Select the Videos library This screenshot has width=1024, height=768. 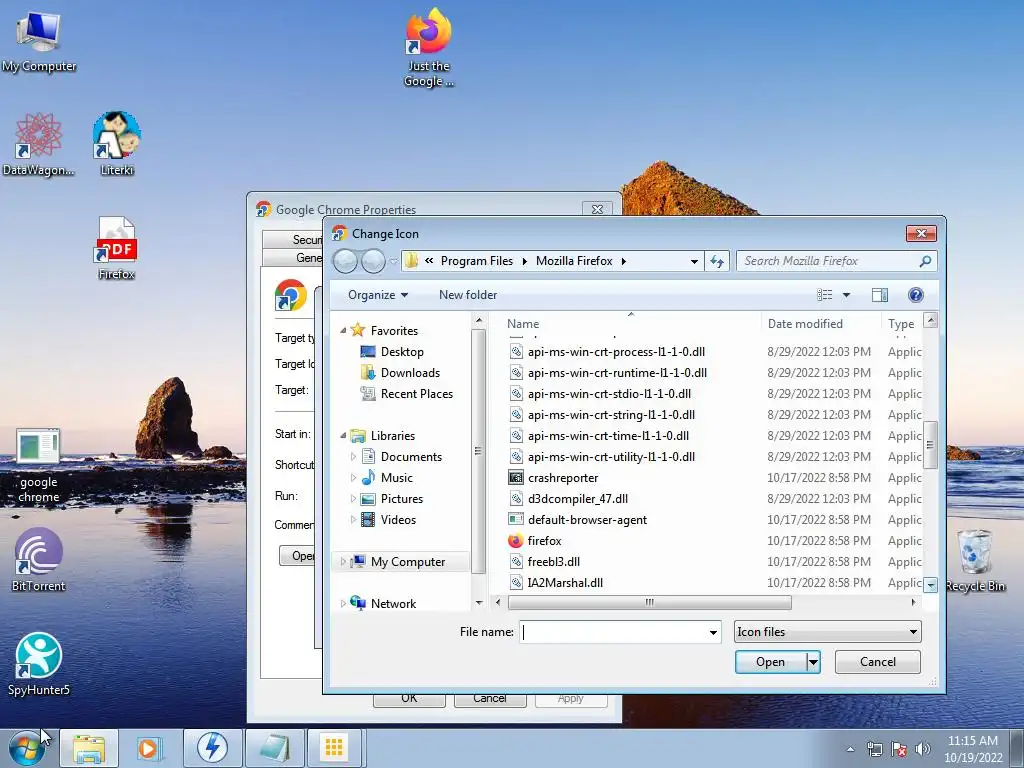click(398, 520)
